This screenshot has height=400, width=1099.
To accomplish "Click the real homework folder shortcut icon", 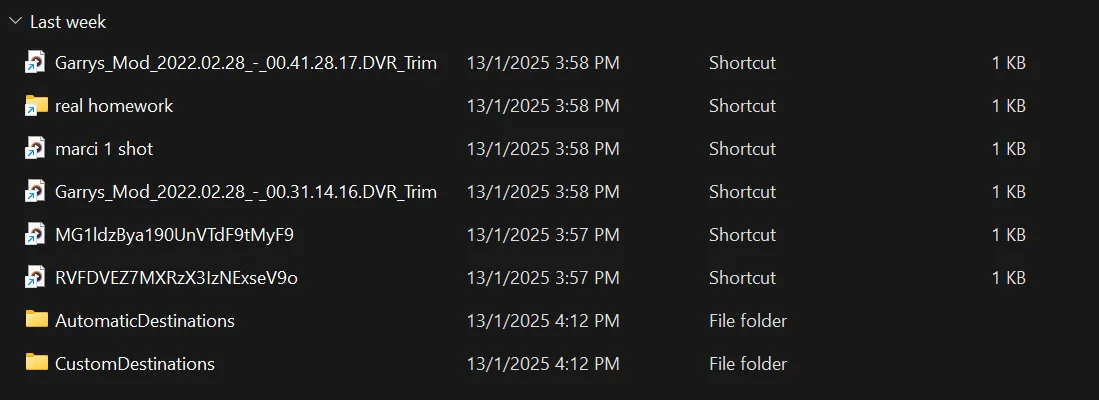I will (x=36, y=106).
